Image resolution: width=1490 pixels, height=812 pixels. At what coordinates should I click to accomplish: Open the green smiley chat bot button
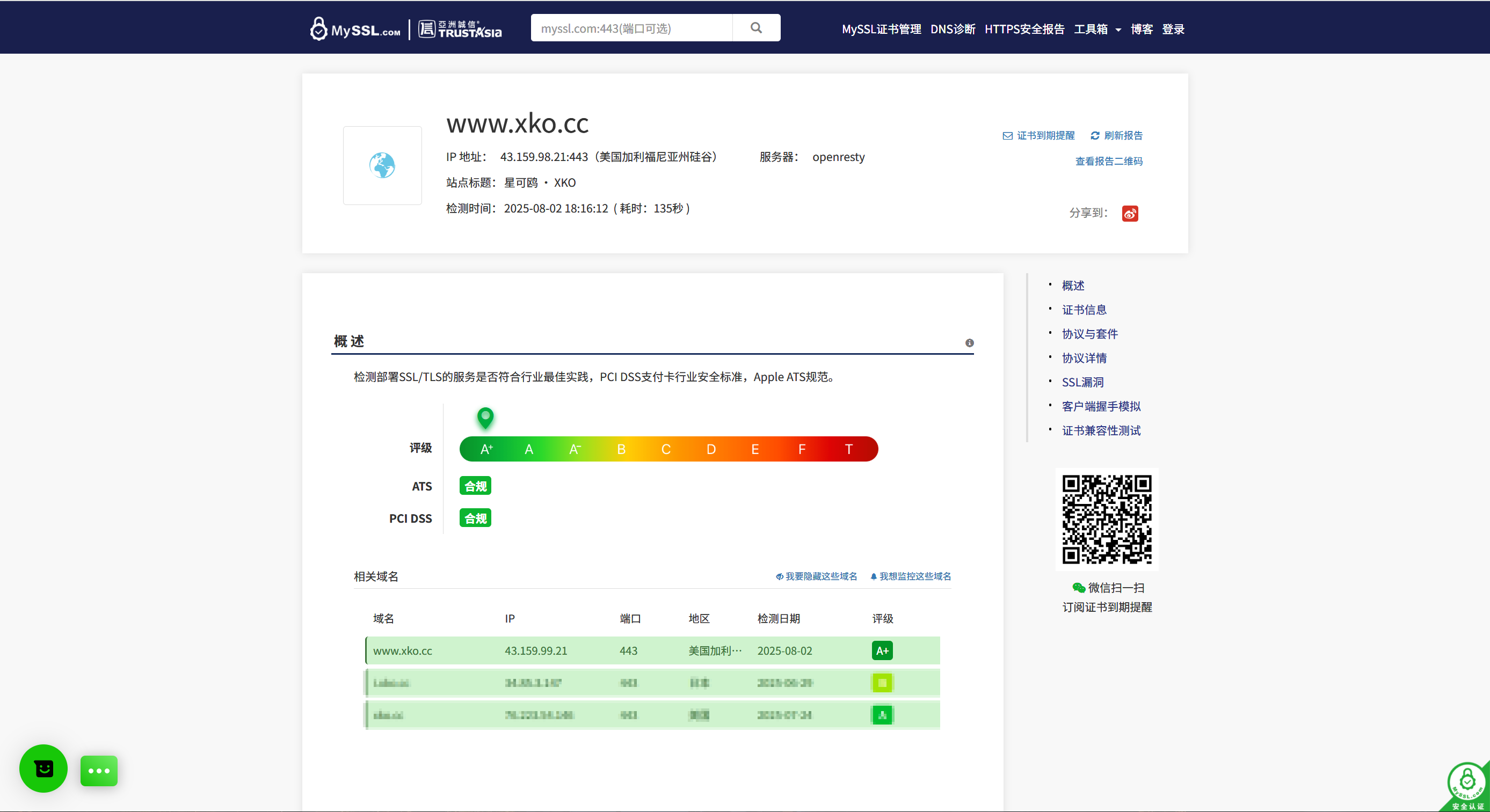click(x=43, y=769)
